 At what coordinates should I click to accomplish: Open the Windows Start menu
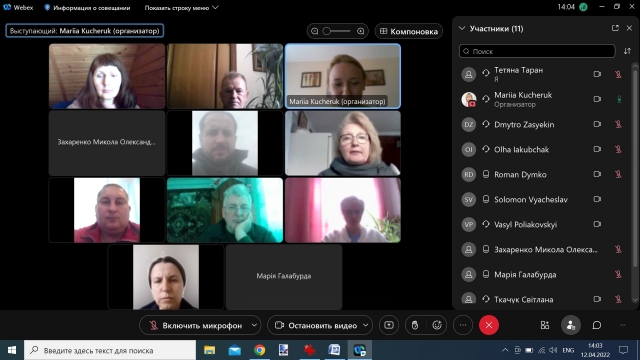pyautogui.click(x=12, y=350)
